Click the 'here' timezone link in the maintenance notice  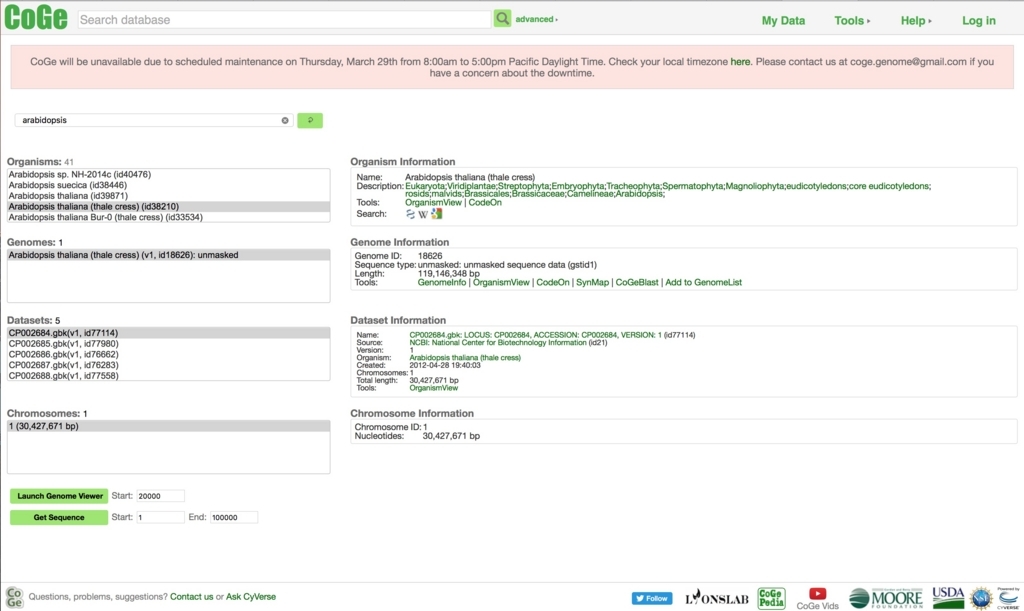(740, 61)
